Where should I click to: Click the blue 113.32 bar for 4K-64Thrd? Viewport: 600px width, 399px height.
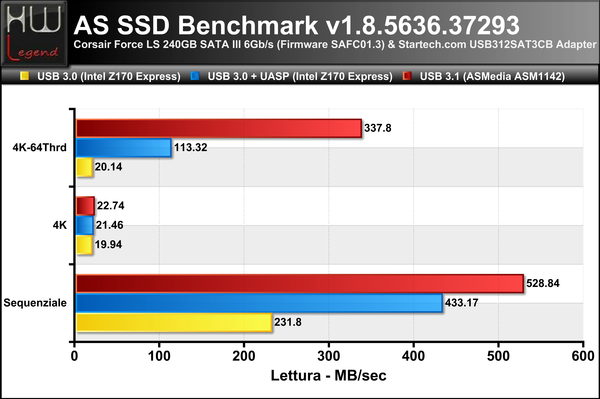click(124, 148)
